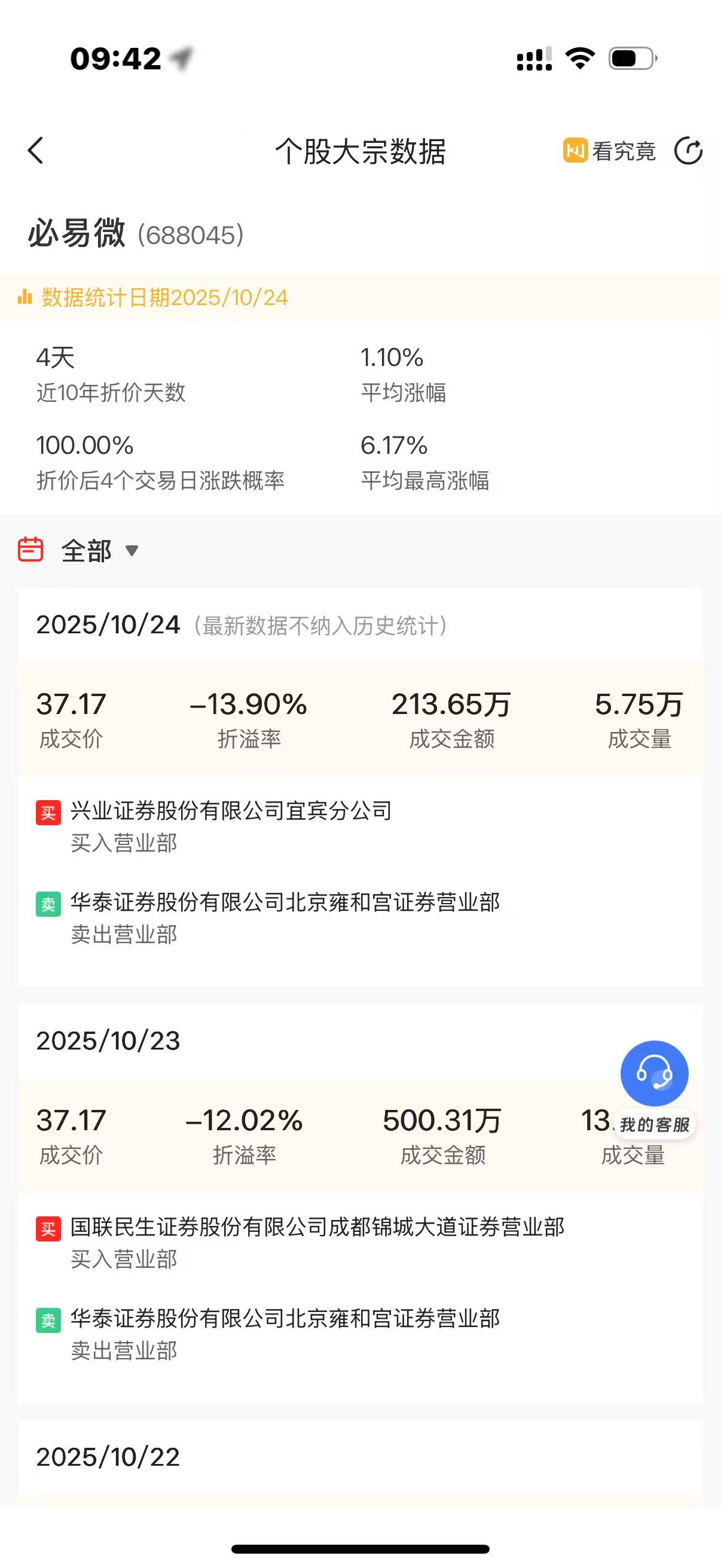The width and height of the screenshot is (721, 1568).
Task: Tap the 5.75万 成交量 value
Action: click(639, 705)
